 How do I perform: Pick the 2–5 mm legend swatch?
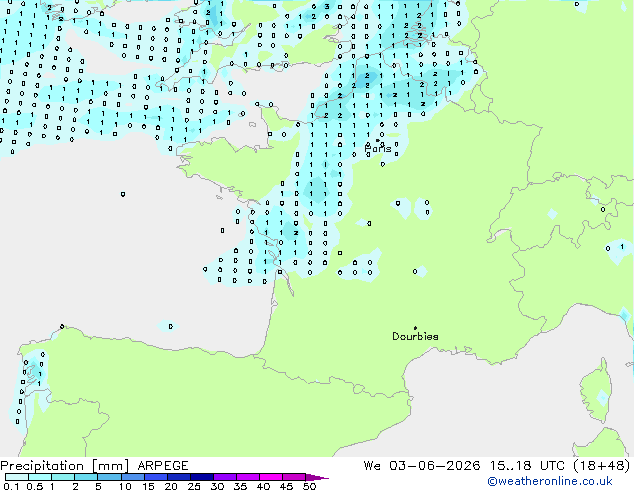(86, 477)
